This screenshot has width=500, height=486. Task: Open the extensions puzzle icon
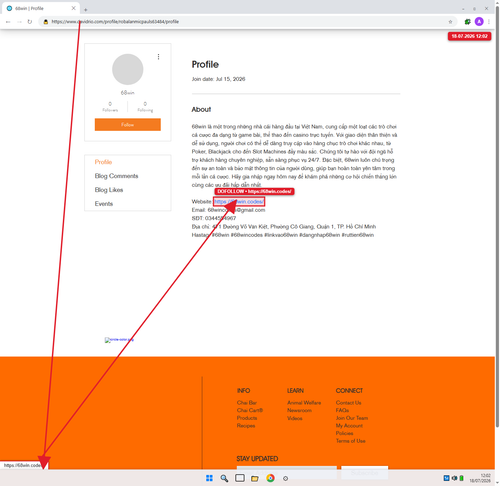coord(468,22)
